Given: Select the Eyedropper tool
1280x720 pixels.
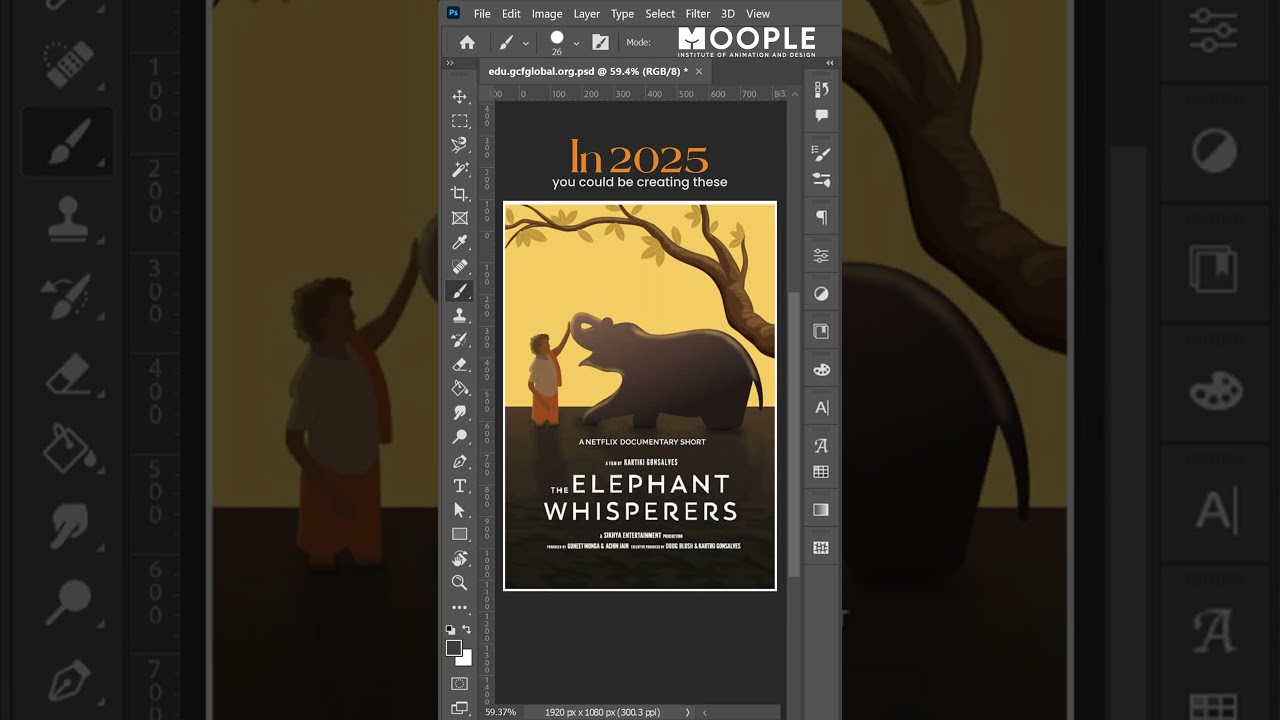Looking at the screenshot, I should pyautogui.click(x=460, y=243).
